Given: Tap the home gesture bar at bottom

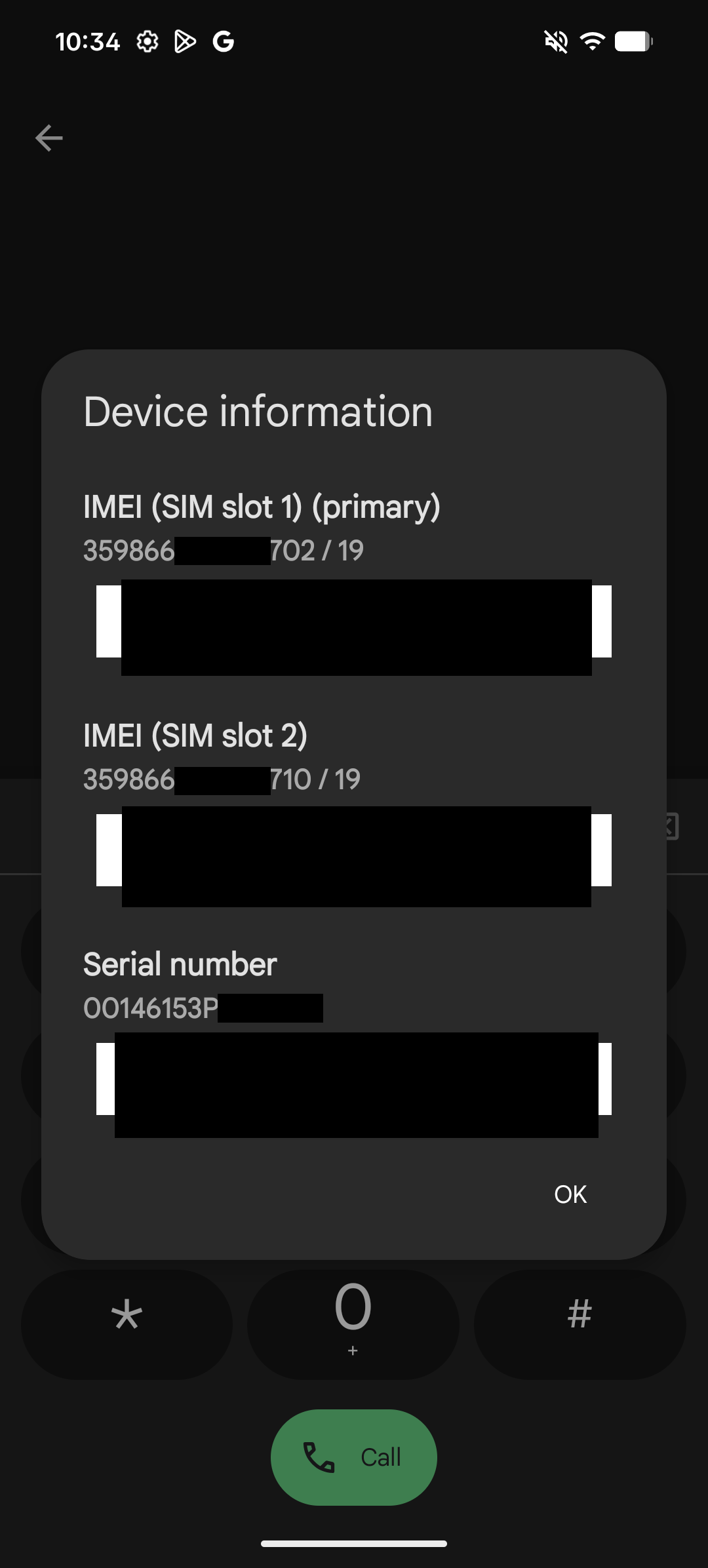Looking at the screenshot, I should [x=354, y=1544].
